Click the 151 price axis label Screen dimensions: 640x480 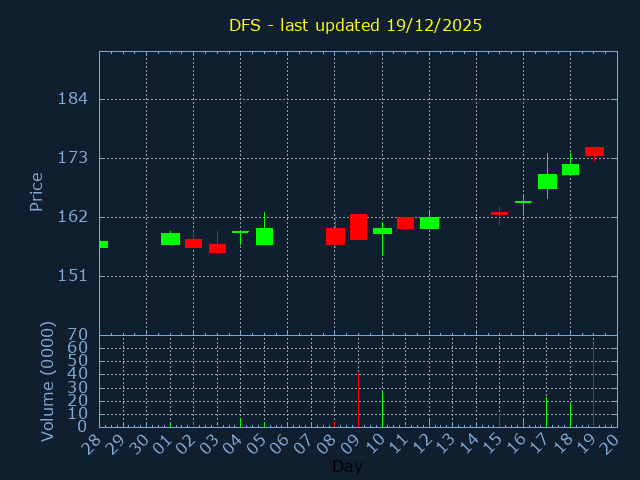pos(74,276)
